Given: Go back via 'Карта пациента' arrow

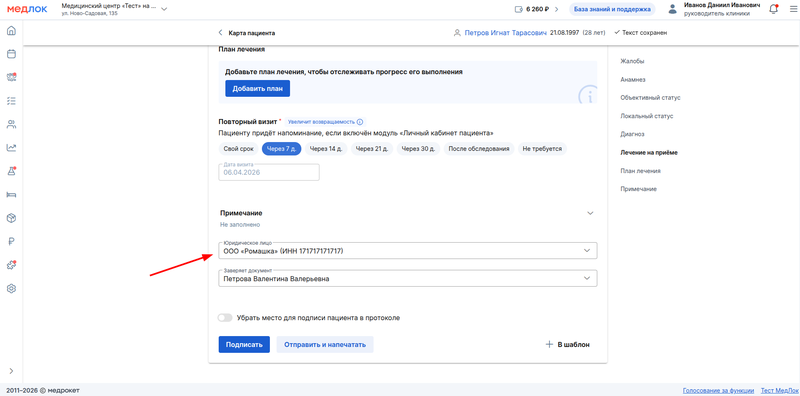Looking at the screenshot, I should click(x=220, y=33).
